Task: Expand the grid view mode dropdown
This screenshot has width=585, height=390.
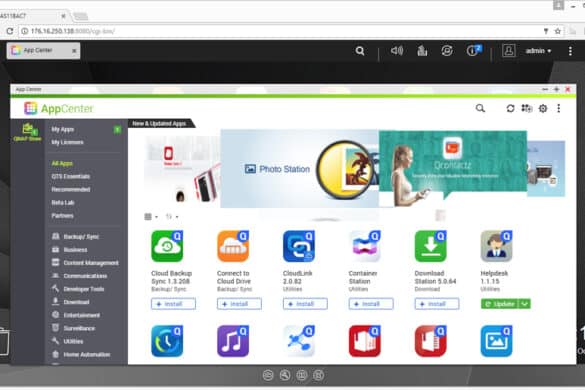Action: click(151, 216)
